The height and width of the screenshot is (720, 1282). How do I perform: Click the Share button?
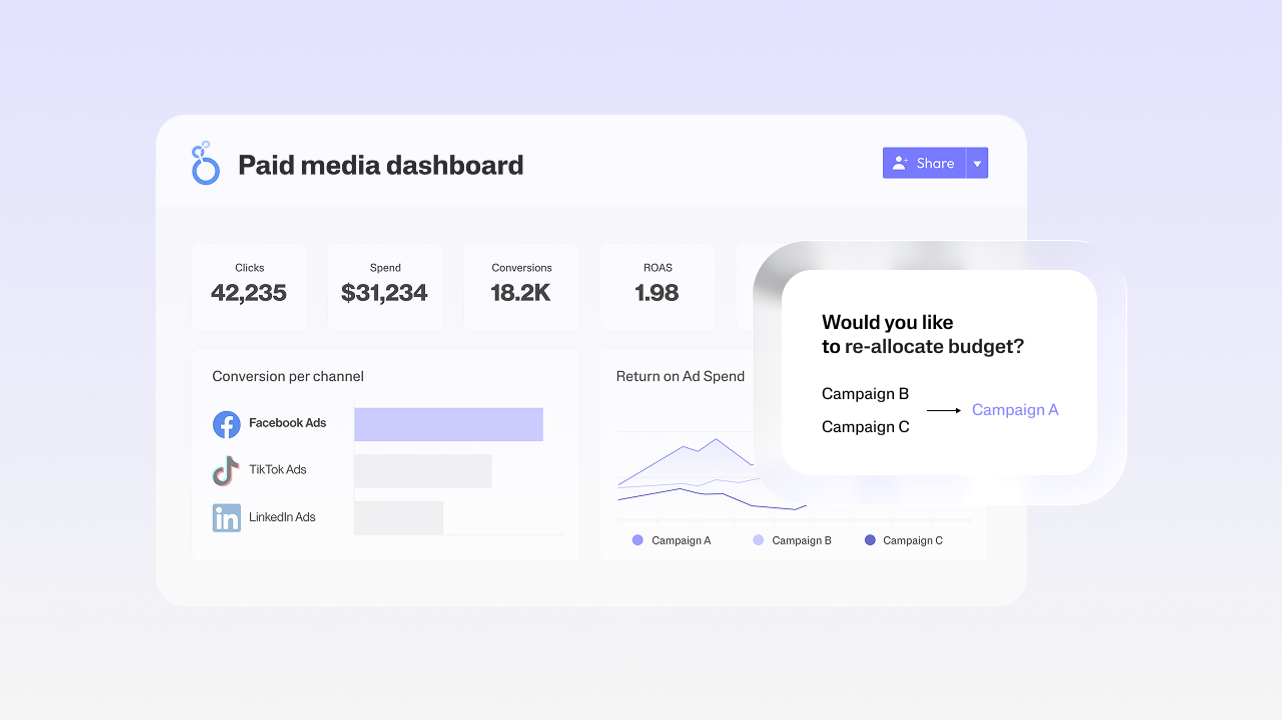[924, 163]
